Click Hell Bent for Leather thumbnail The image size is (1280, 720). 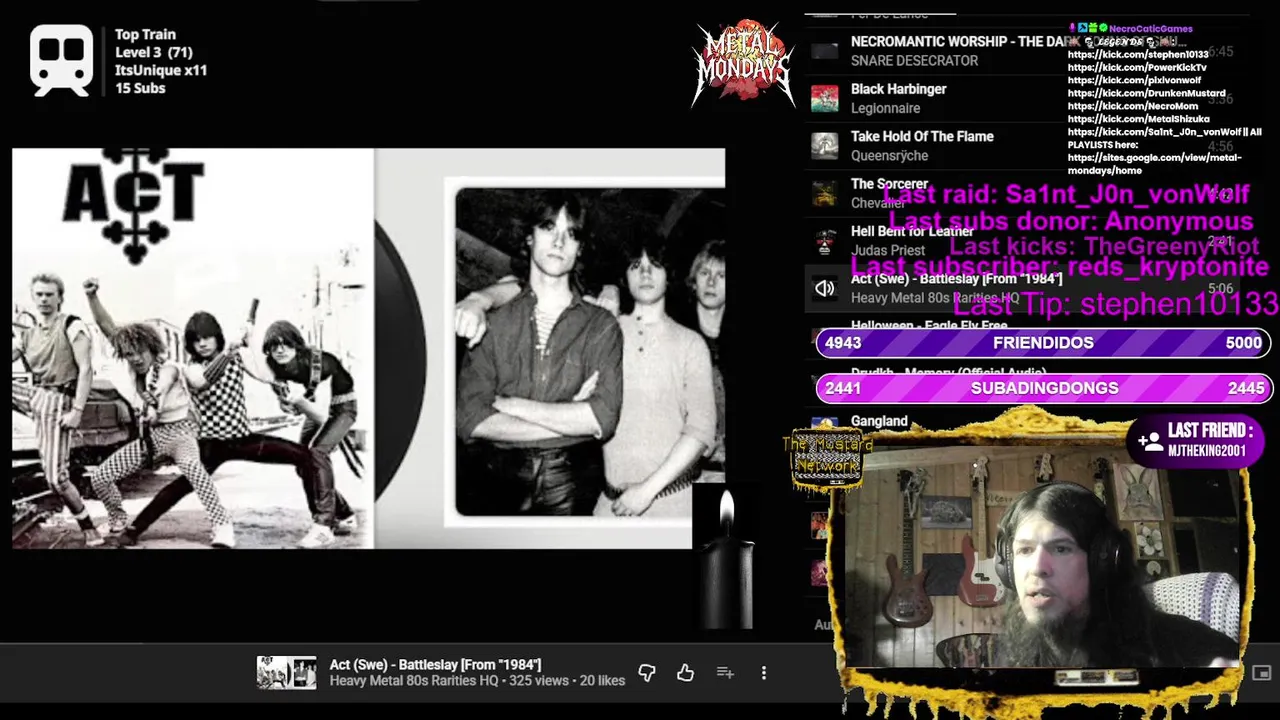pyautogui.click(x=825, y=241)
